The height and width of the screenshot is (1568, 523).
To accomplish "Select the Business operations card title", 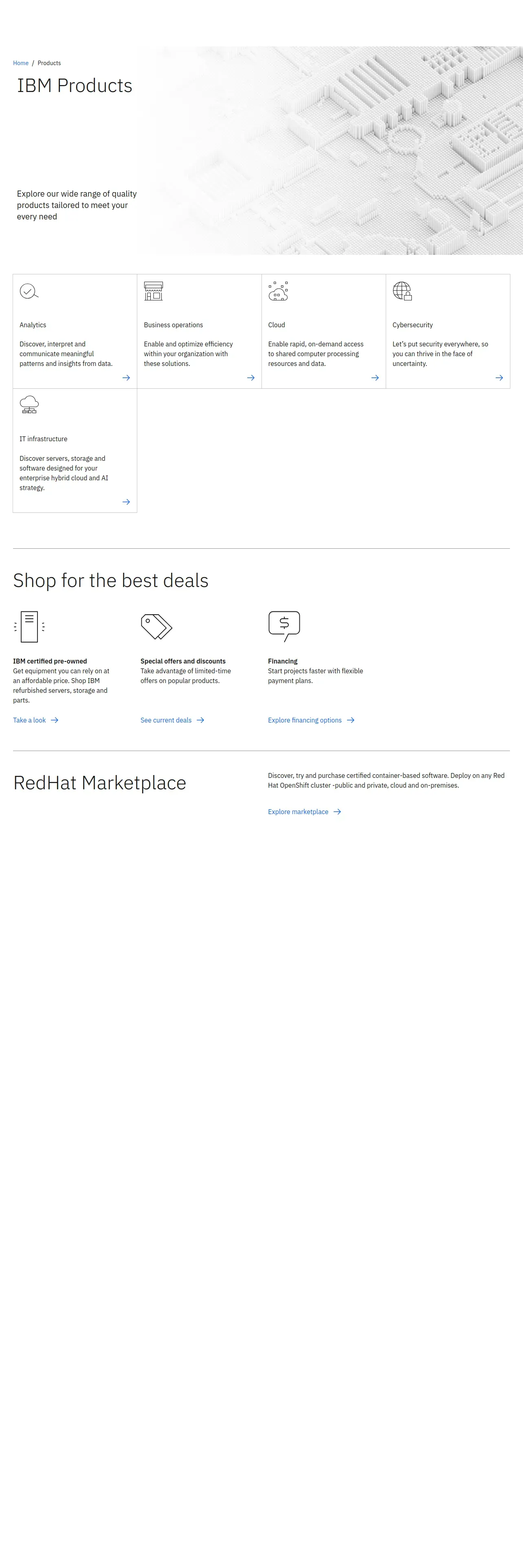I will [x=174, y=325].
